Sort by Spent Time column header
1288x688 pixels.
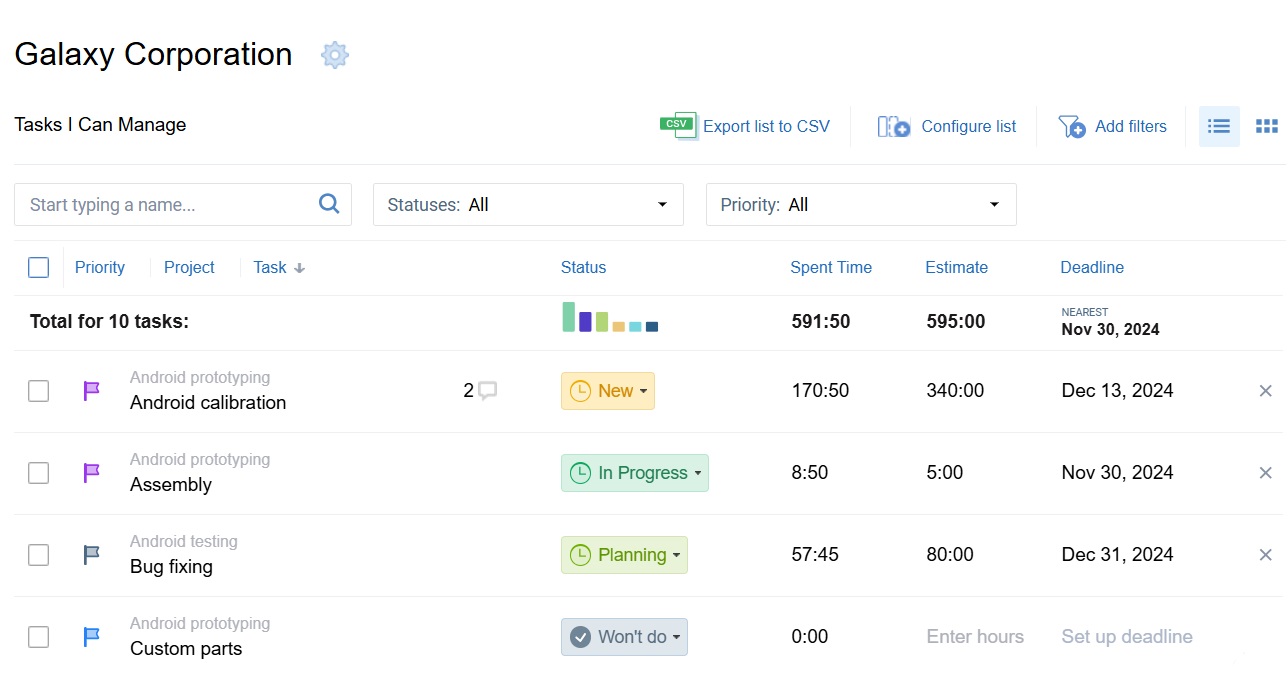(831, 267)
